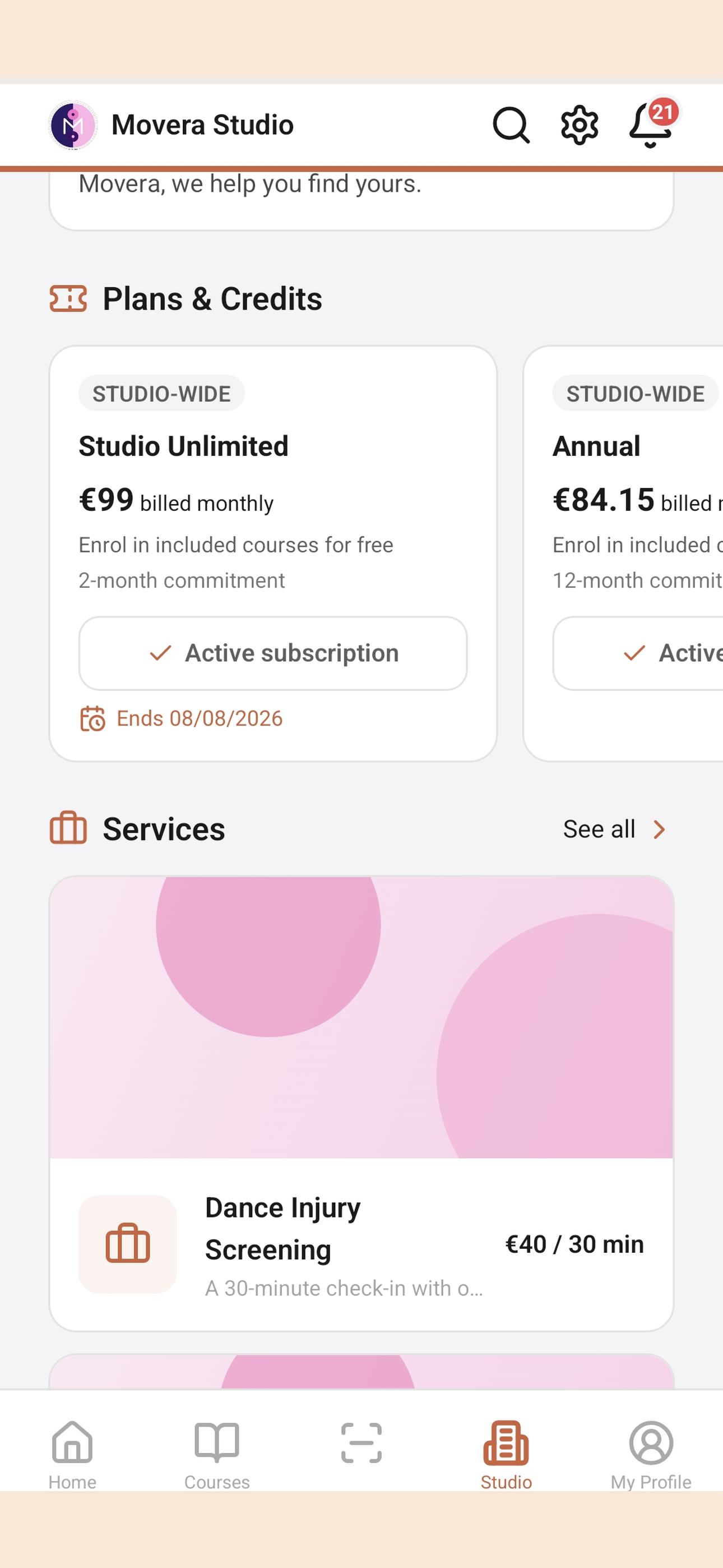Switch to the Courses tab
The width and height of the screenshot is (723, 1568).
[x=217, y=1455]
